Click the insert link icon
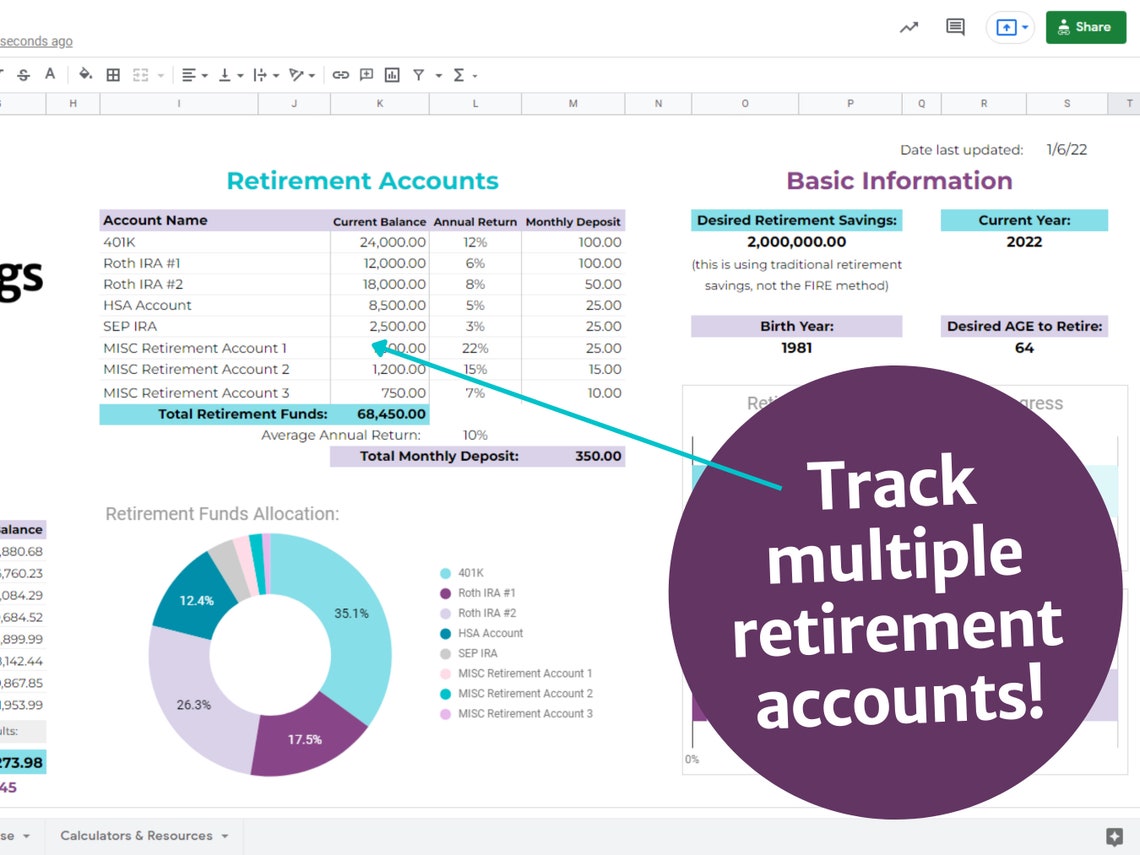Viewport: 1140px width, 855px height. 340,75
